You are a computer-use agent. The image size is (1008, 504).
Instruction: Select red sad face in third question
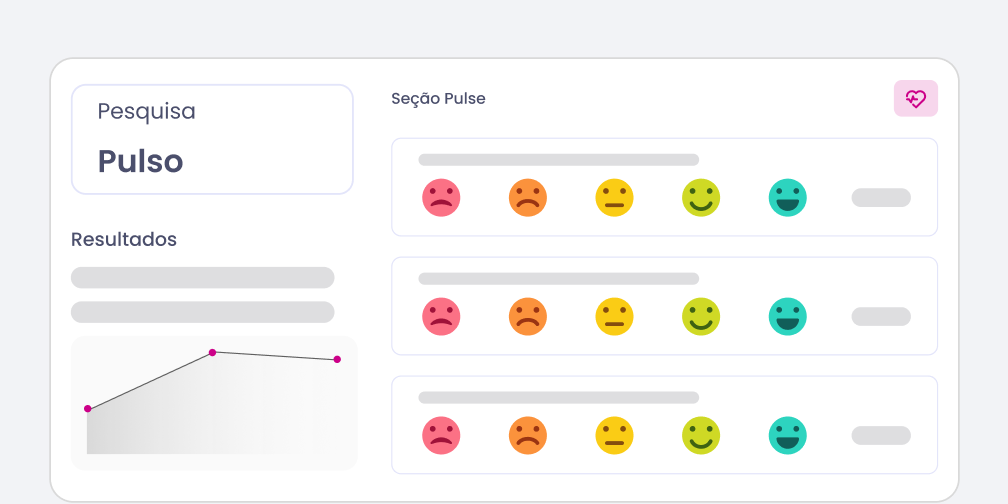(440, 435)
